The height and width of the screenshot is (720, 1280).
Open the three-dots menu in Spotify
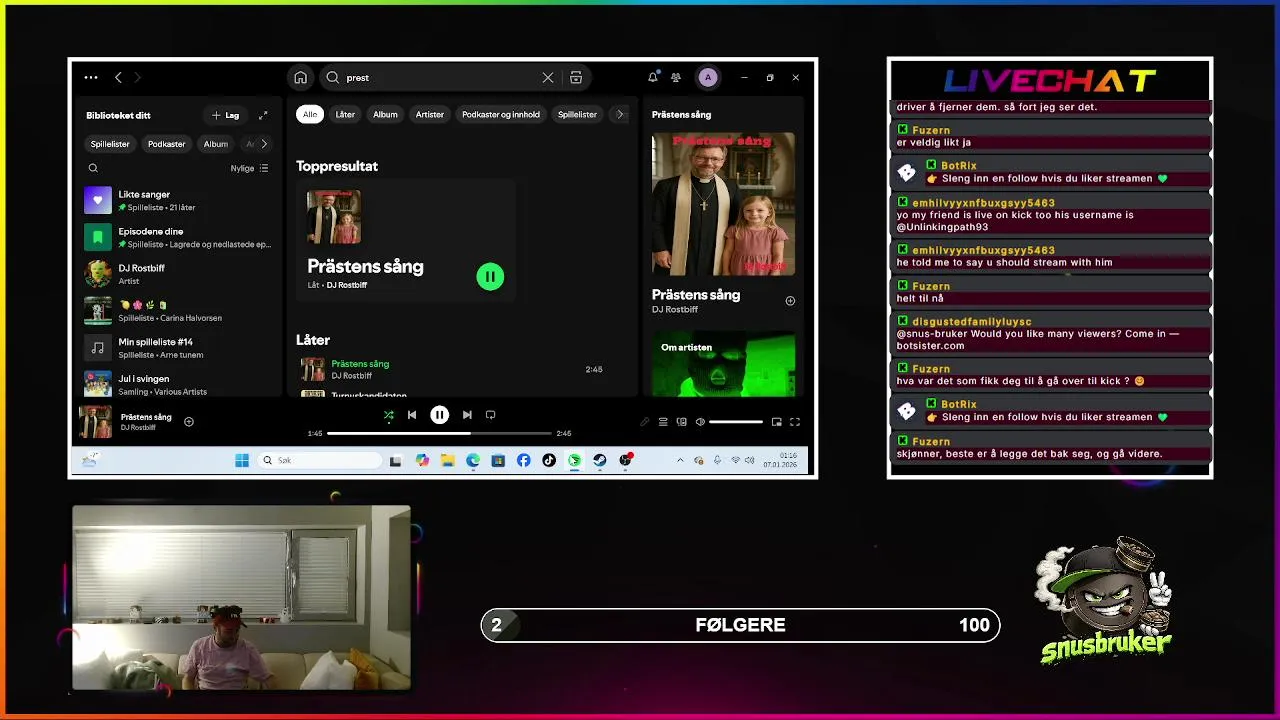91,77
